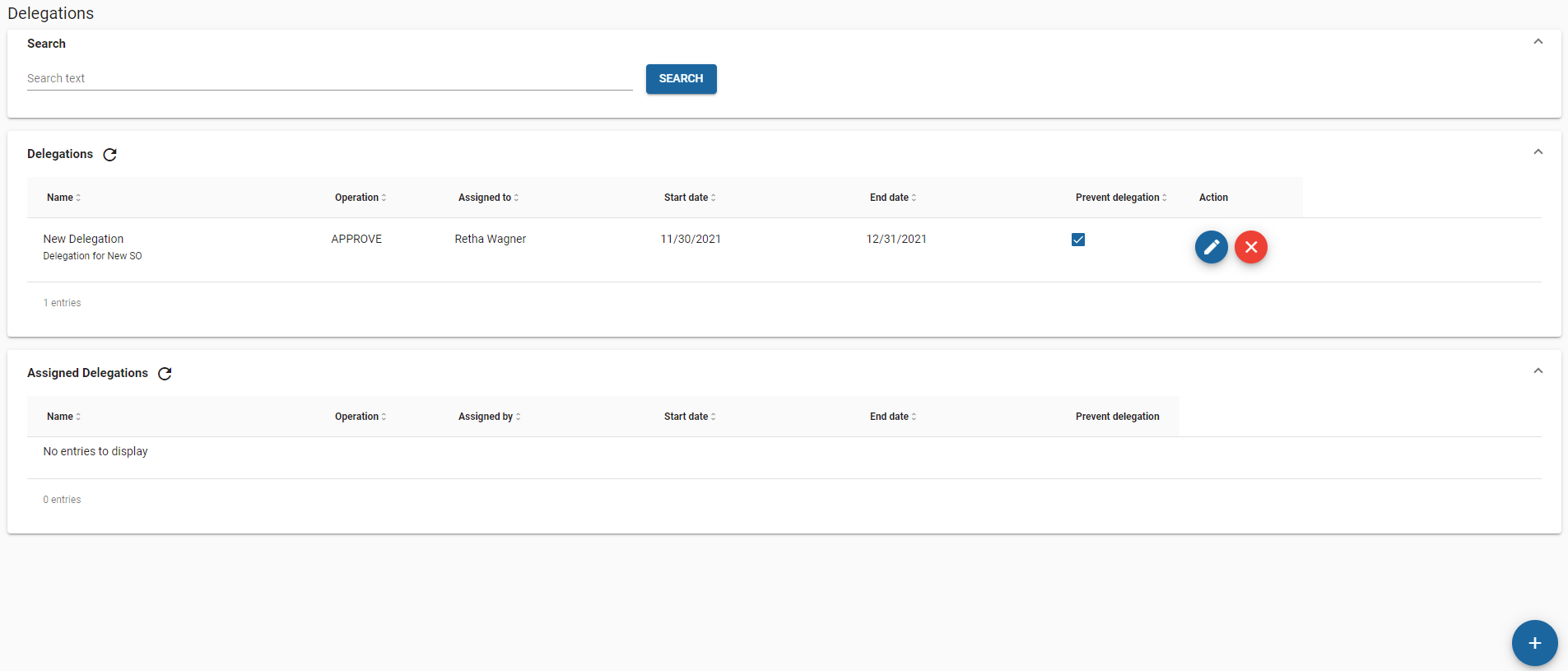Refresh the Delegations table
The image size is (1568, 671).
point(109,155)
